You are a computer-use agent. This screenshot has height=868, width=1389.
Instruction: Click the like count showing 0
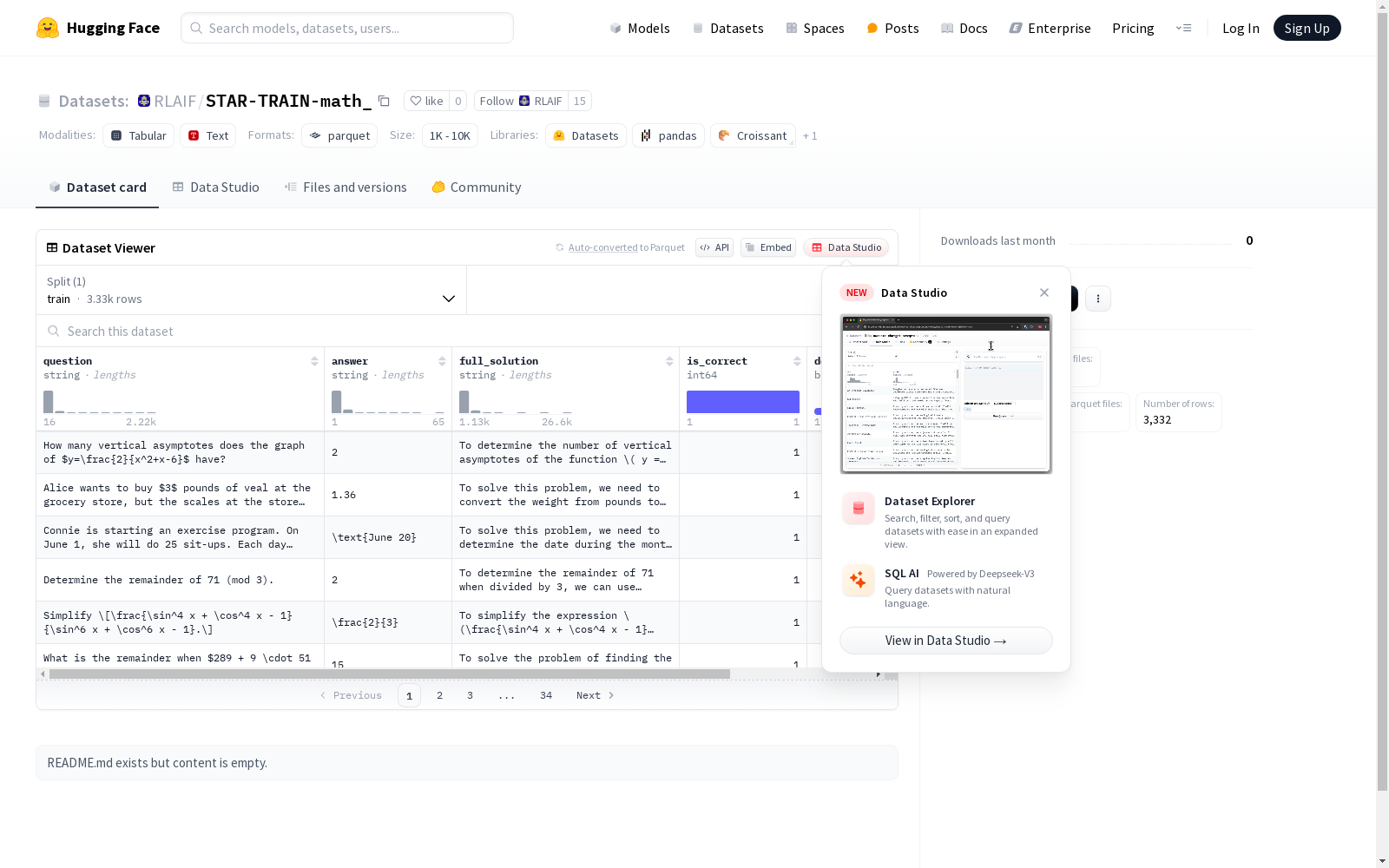(458, 101)
